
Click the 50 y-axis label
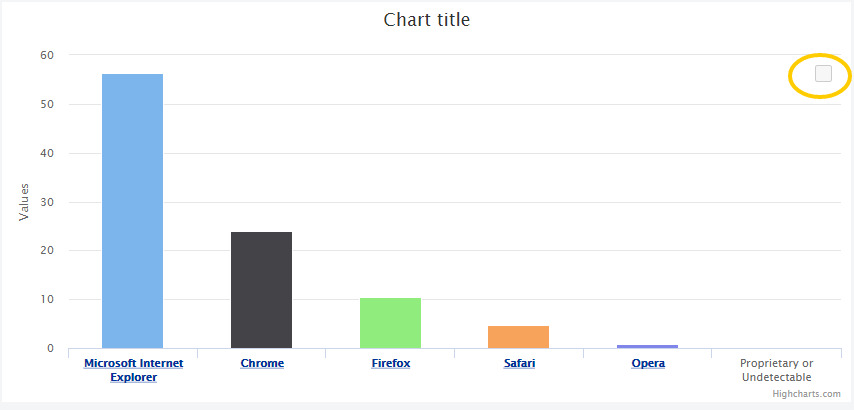(46, 104)
